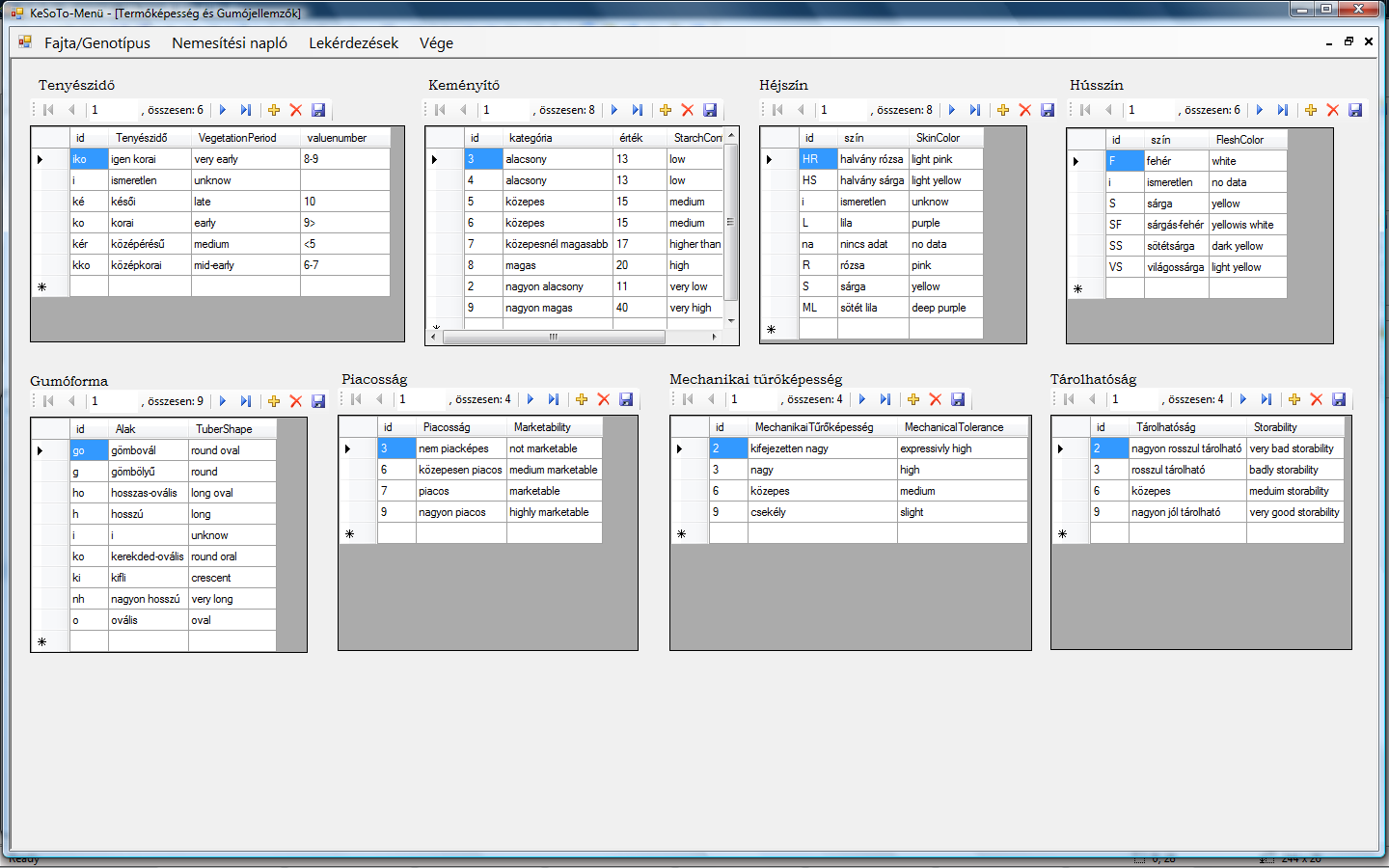Open the Nemesítési napló menu
This screenshot has height=868, width=1389.
(230, 42)
